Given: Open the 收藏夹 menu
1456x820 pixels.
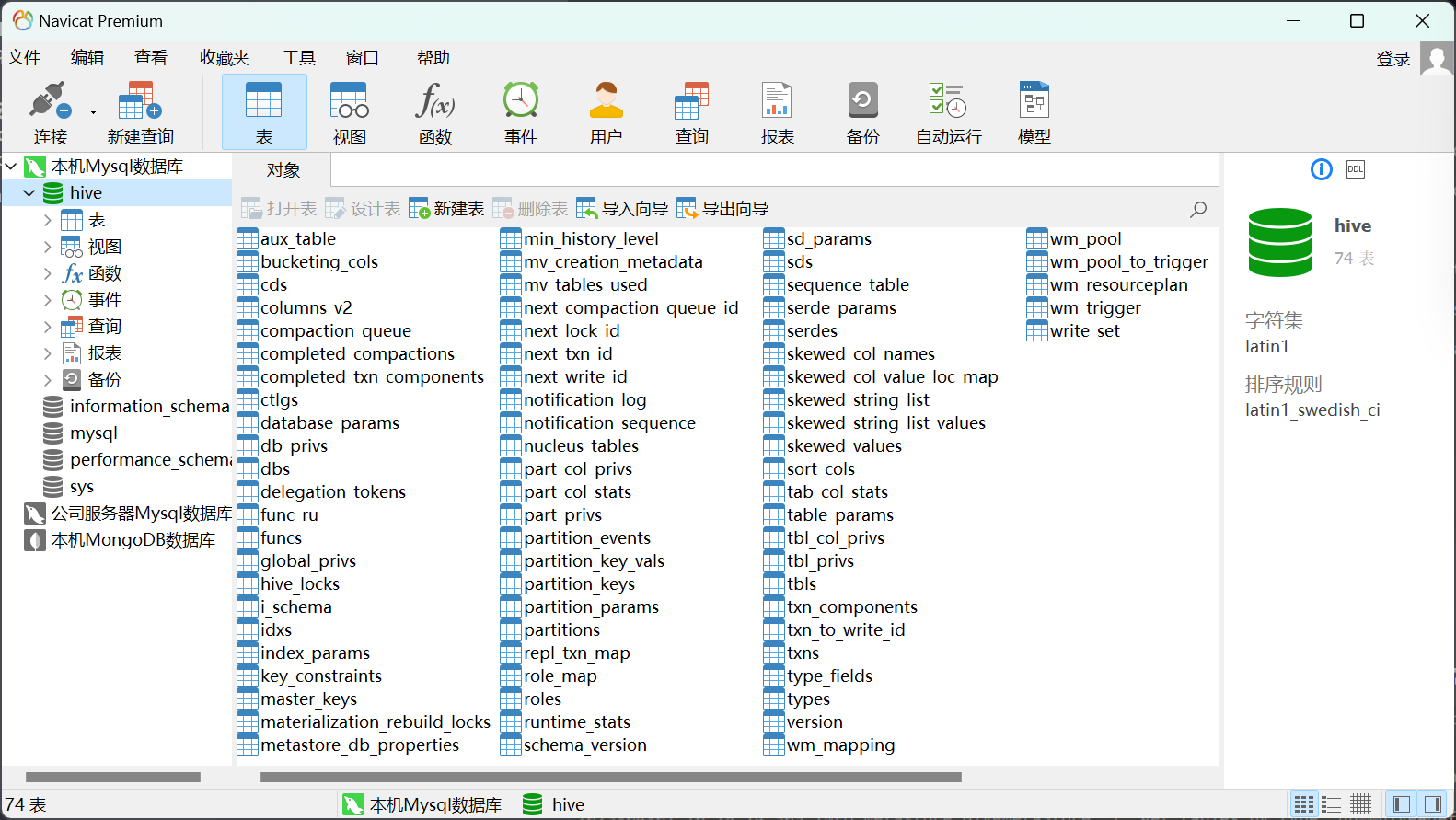Looking at the screenshot, I should coord(225,58).
